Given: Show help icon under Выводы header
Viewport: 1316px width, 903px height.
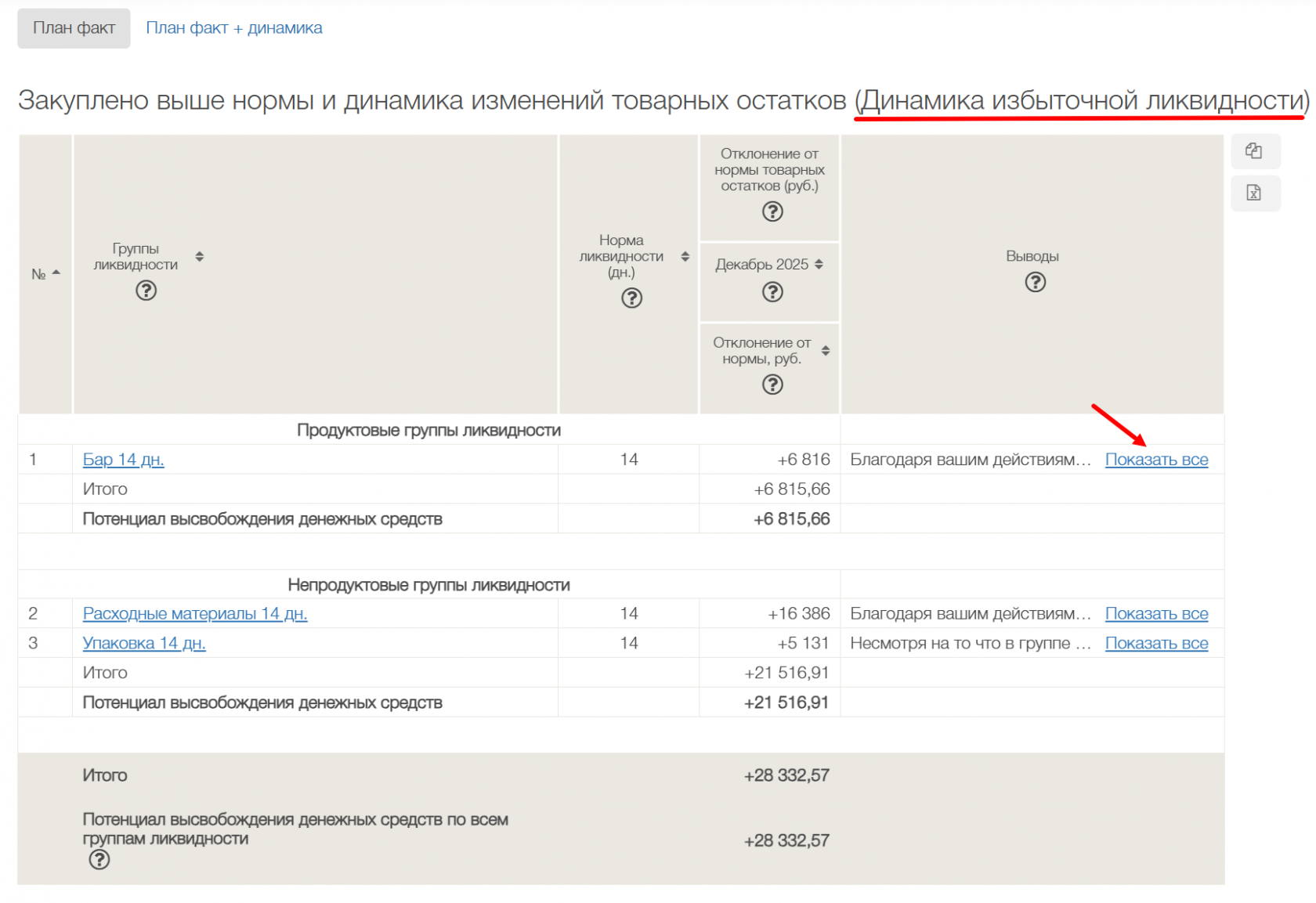Looking at the screenshot, I should point(1035,282).
